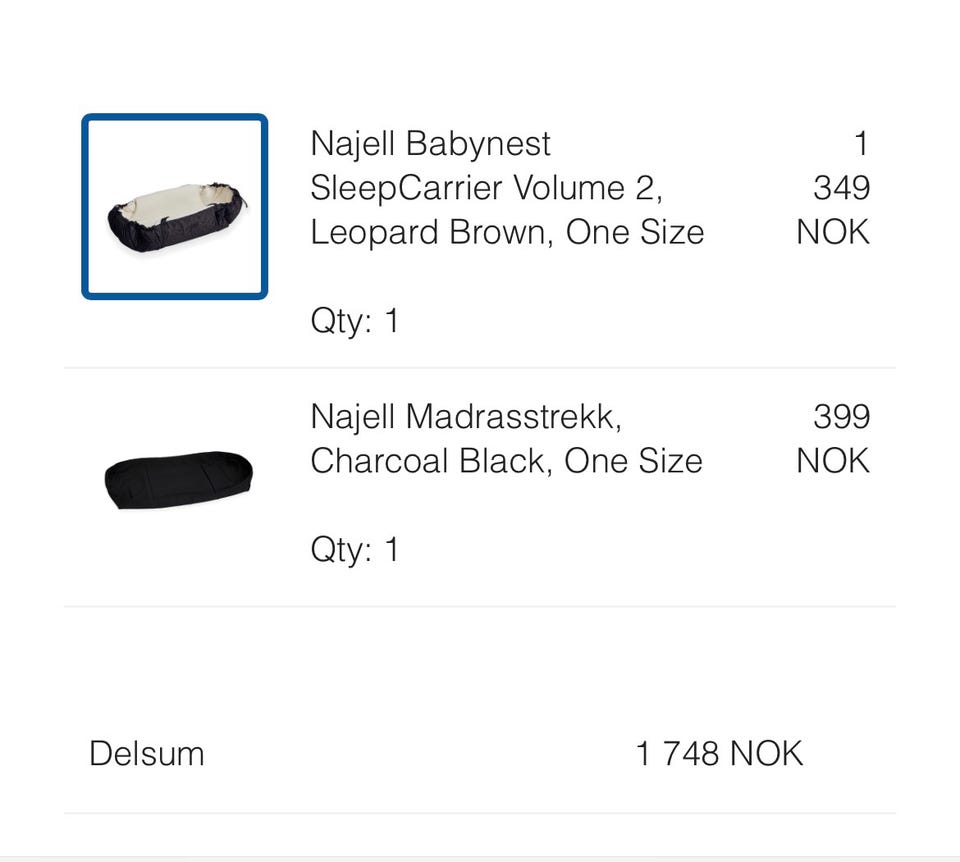Click the digit 1 above the 349 price
Viewport: 960px width, 862px height.
861,144
